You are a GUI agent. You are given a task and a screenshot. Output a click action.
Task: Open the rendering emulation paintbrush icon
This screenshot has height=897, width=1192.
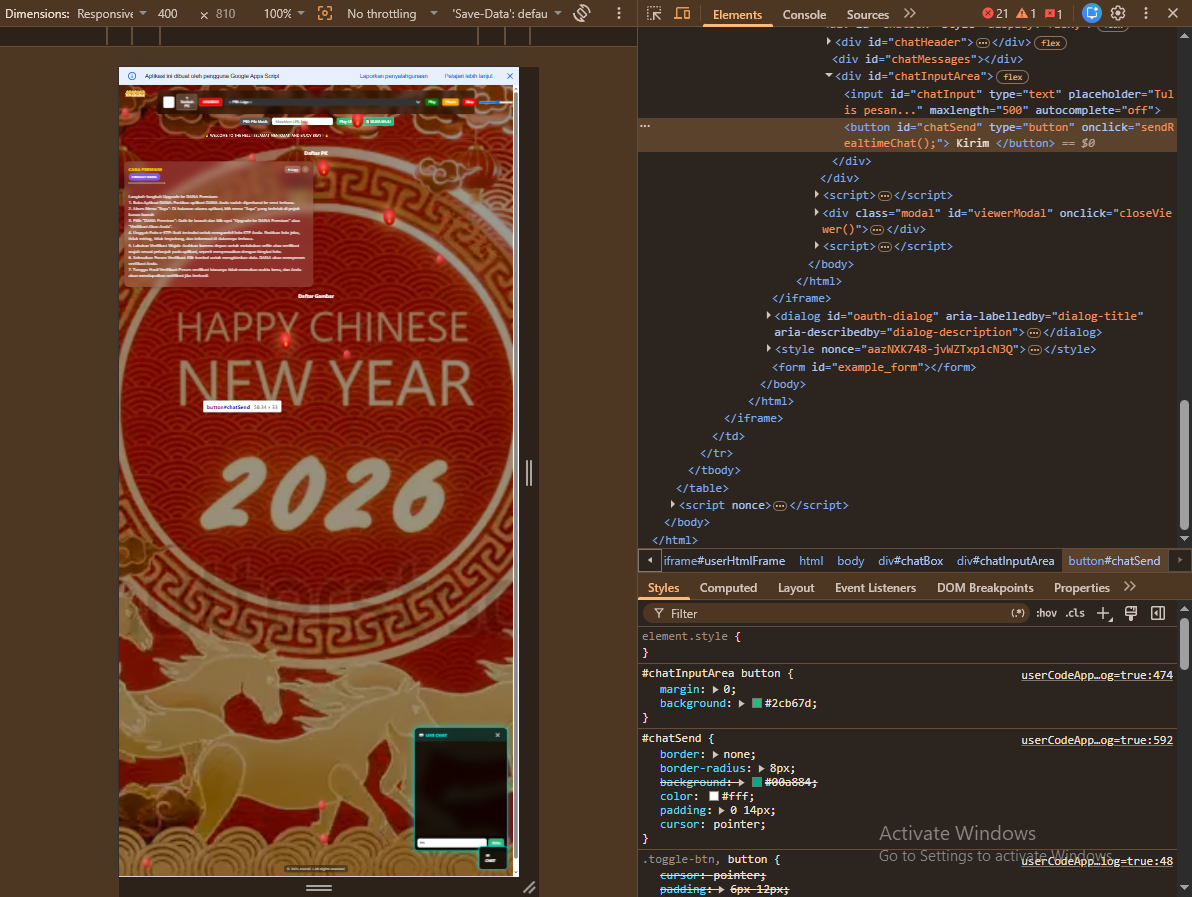click(x=1131, y=613)
